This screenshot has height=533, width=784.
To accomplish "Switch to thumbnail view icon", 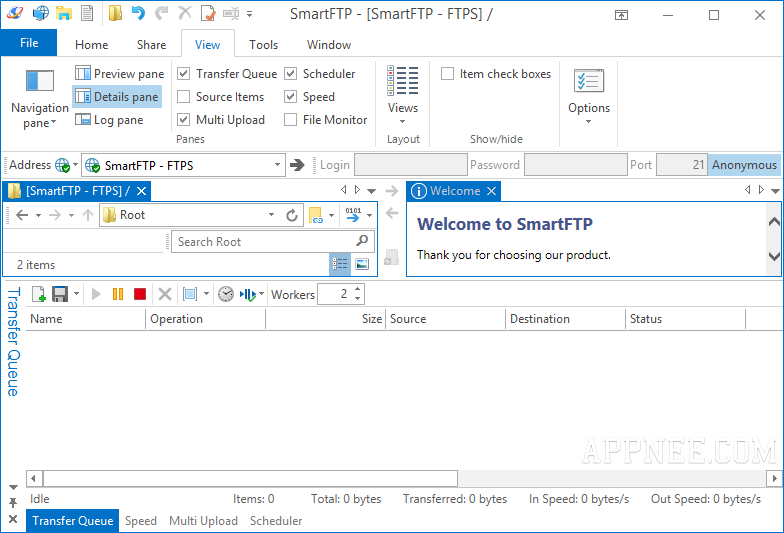I will click(362, 264).
